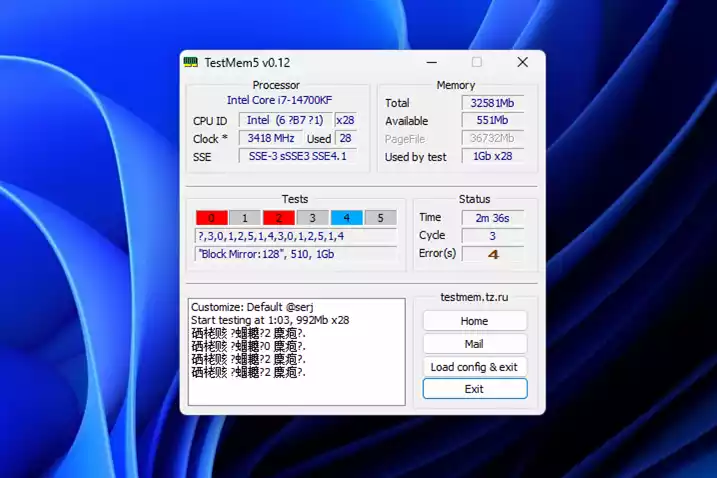The image size is (717, 478).
Task: Click test indicator 1
Action: 245,218
